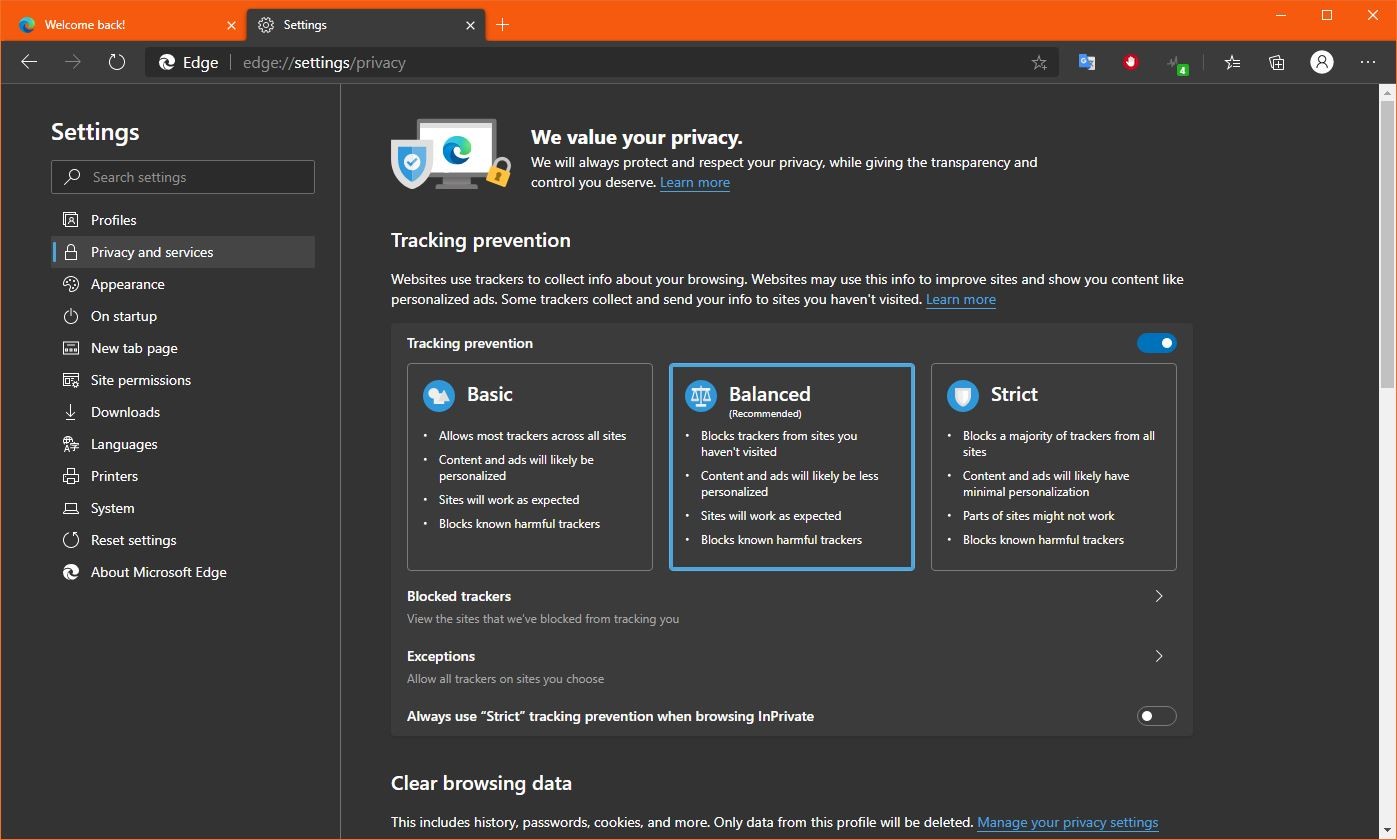Open System settings section
The width and height of the screenshot is (1397, 840).
coord(183,508)
